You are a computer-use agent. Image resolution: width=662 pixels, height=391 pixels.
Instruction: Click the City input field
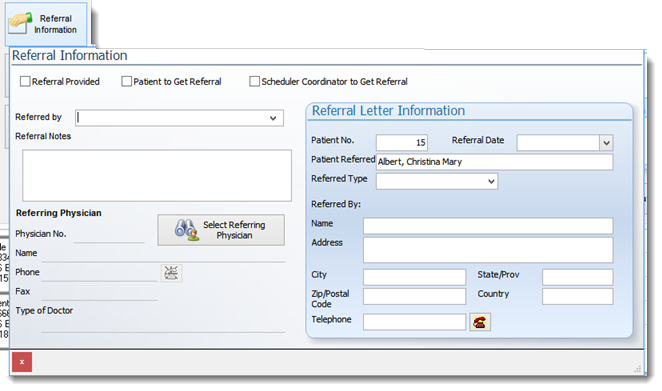pos(415,277)
